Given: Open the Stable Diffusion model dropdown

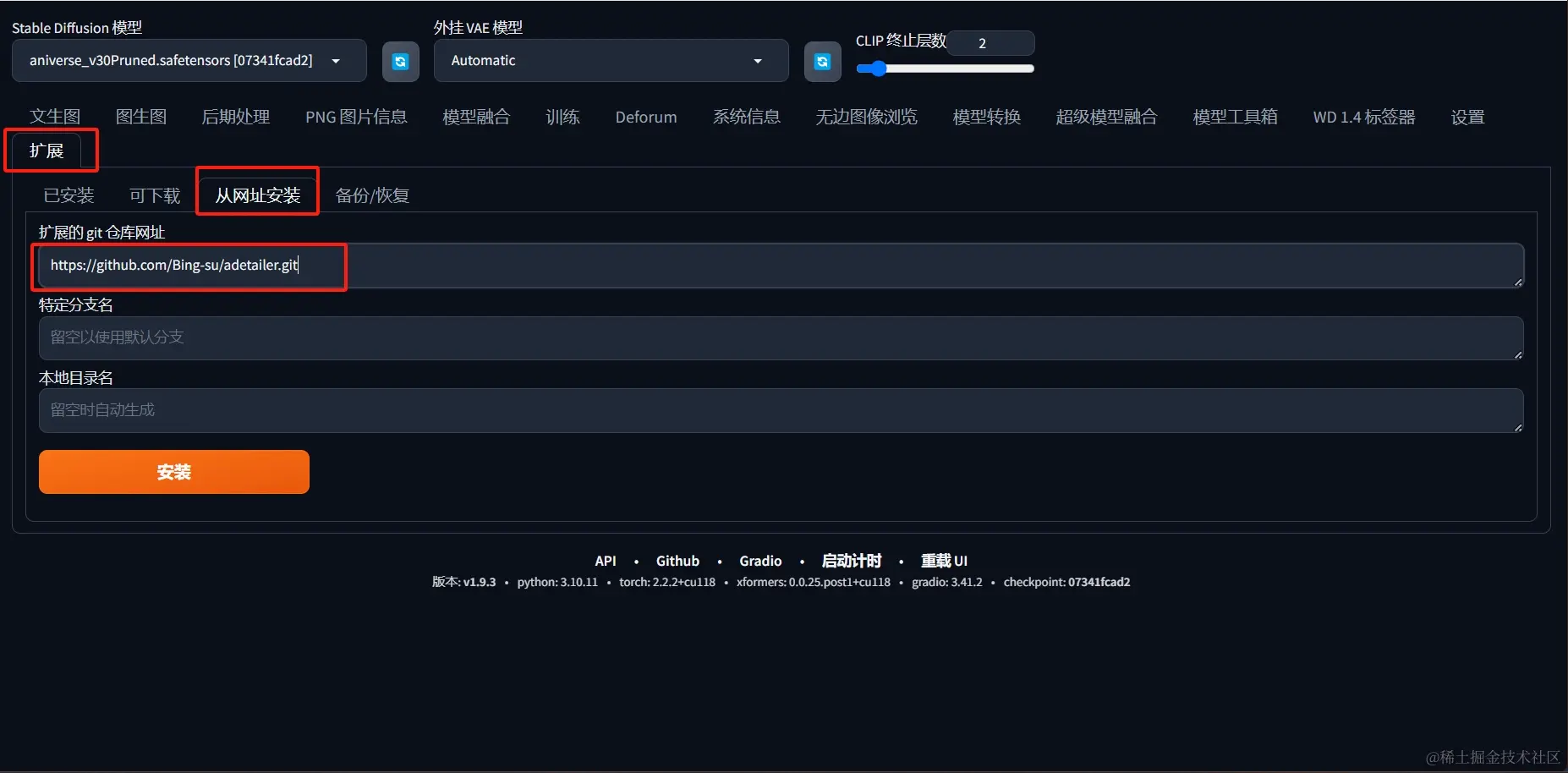Looking at the screenshot, I should [x=189, y=61].
